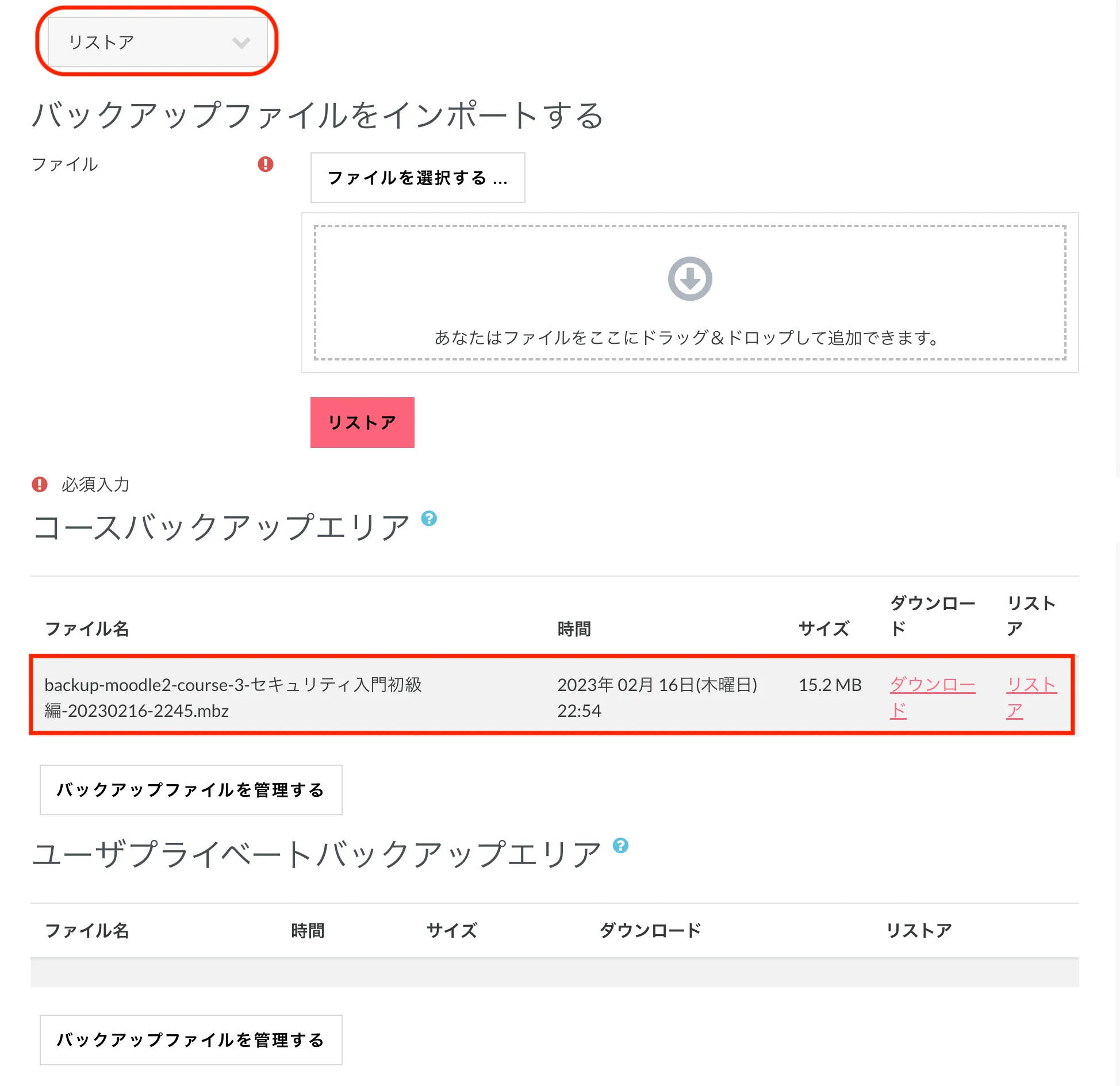Click the empty row in private backup table
The width and height of the screenshot is (1120, 1086).
[x=554, y=973]
